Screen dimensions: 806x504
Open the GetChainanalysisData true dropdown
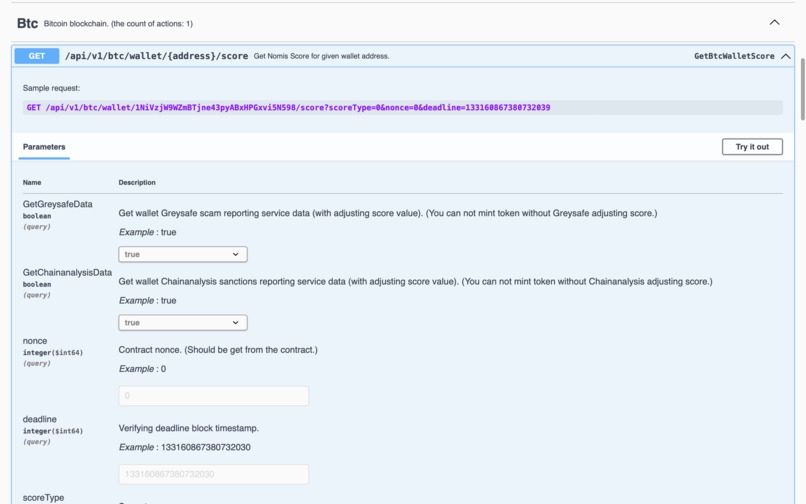click(182, 322)
